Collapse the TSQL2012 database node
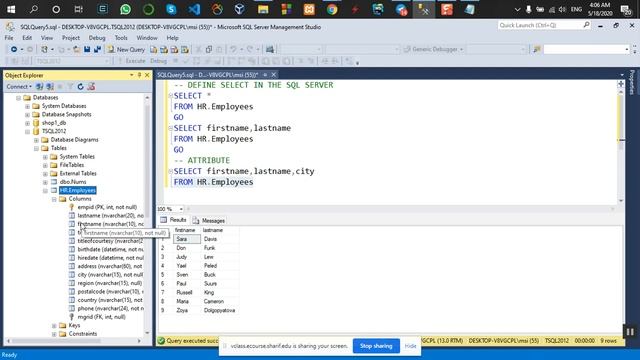Image resolution: width=640 pixels, height=360 pixels. coord(27,131)
